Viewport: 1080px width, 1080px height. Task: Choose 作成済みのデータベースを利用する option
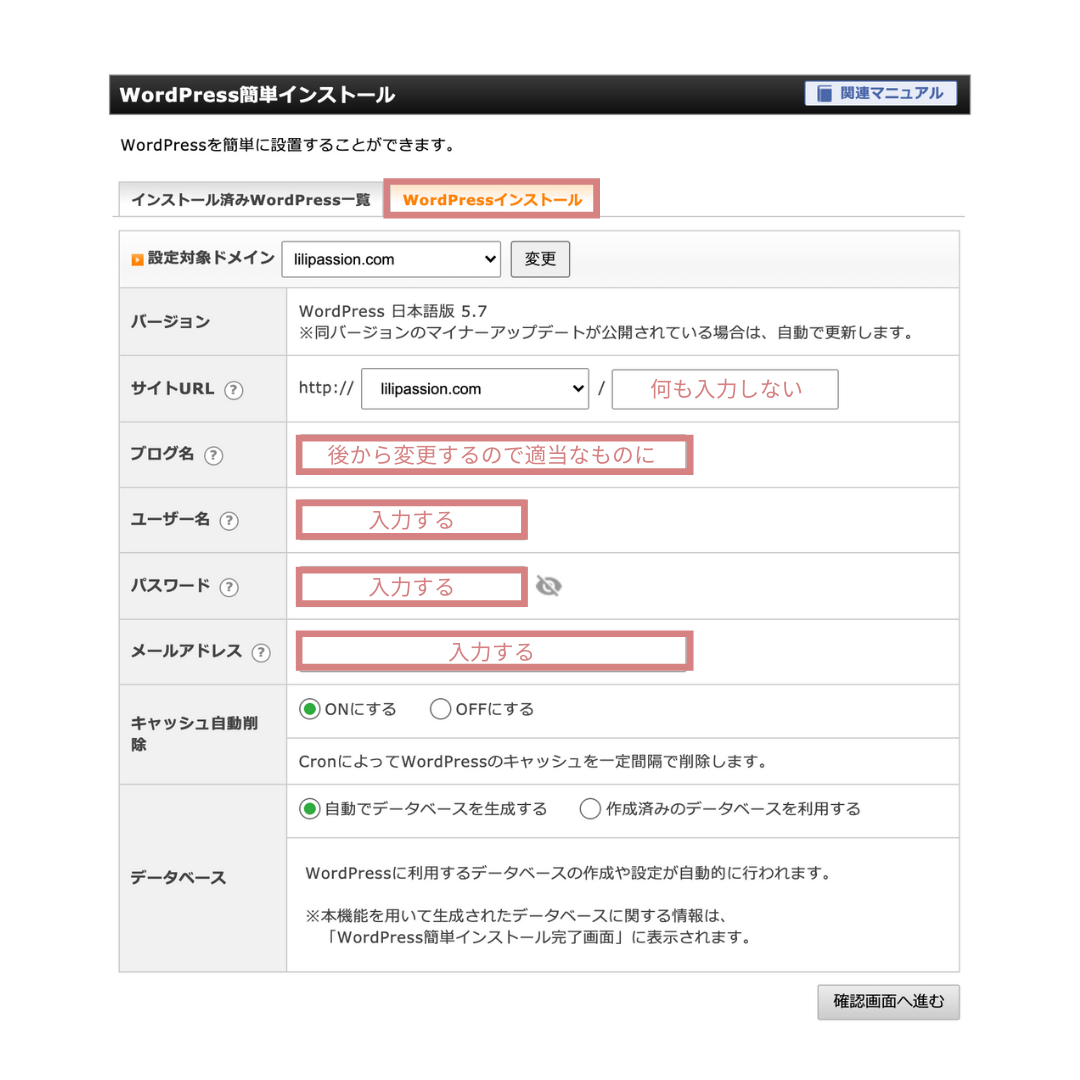tap(590, 809)
